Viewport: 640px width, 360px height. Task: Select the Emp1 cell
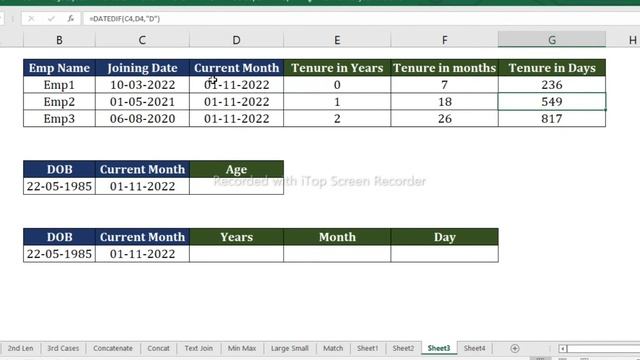click(x=59, y=85)
